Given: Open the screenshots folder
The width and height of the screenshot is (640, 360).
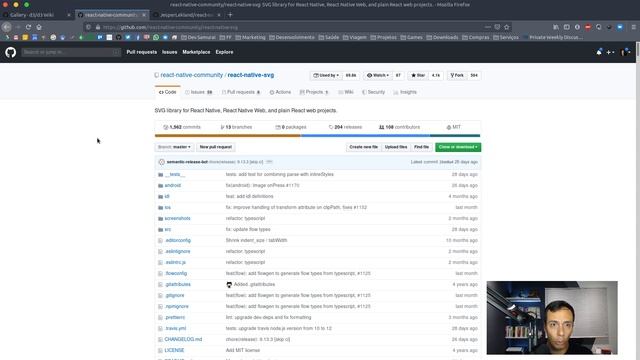Looking at the screenshot, I should click(178, 218).
